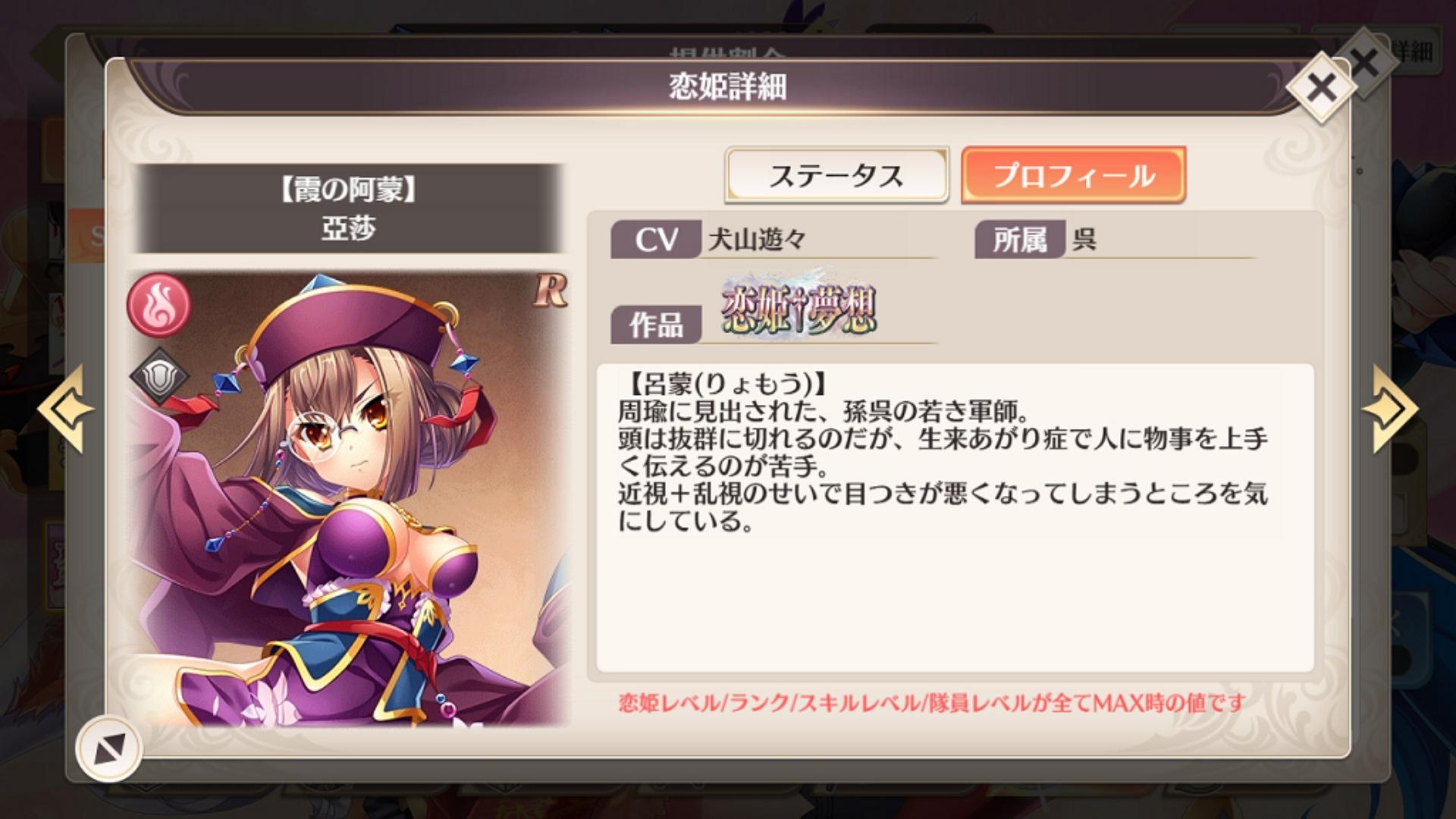The image size is (1456, 819).
Task: Click the R rarity badge
Action: (x=550, y=290)
